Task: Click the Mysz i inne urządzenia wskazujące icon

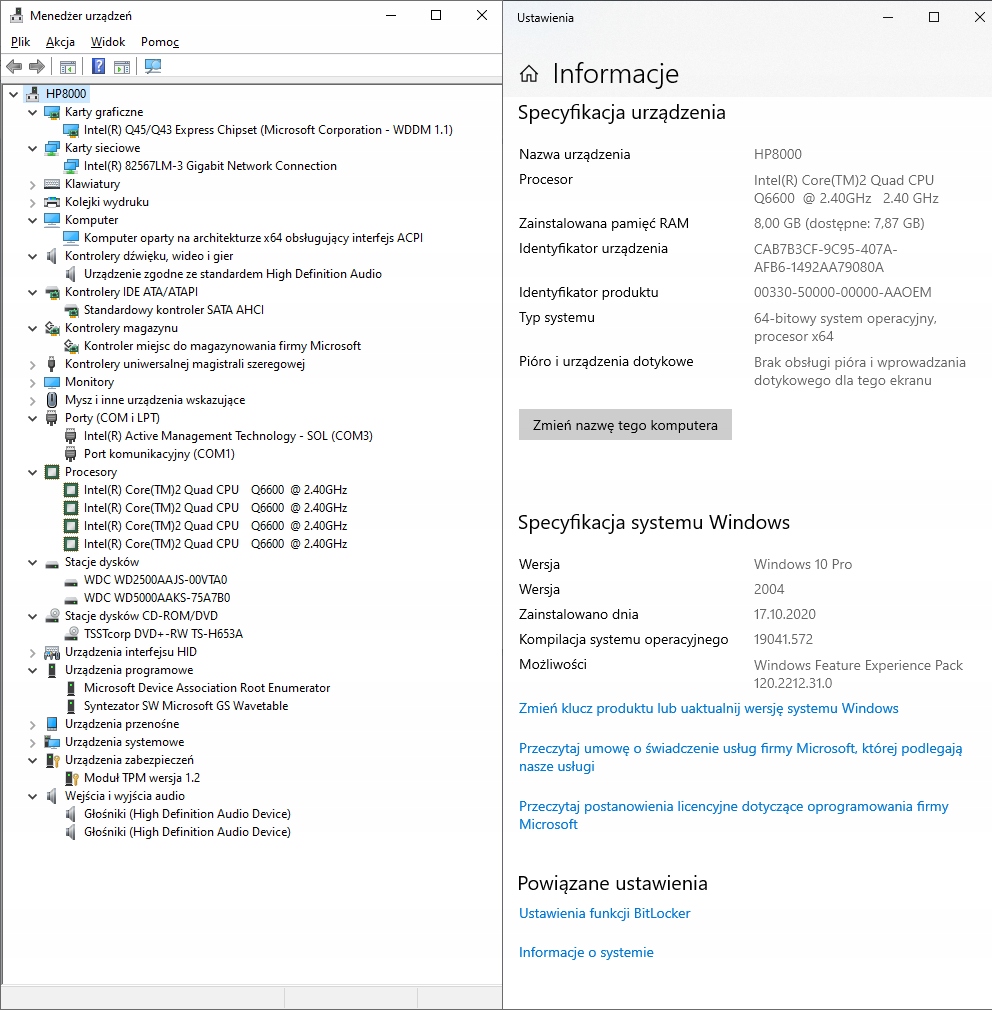Action: 52,400
